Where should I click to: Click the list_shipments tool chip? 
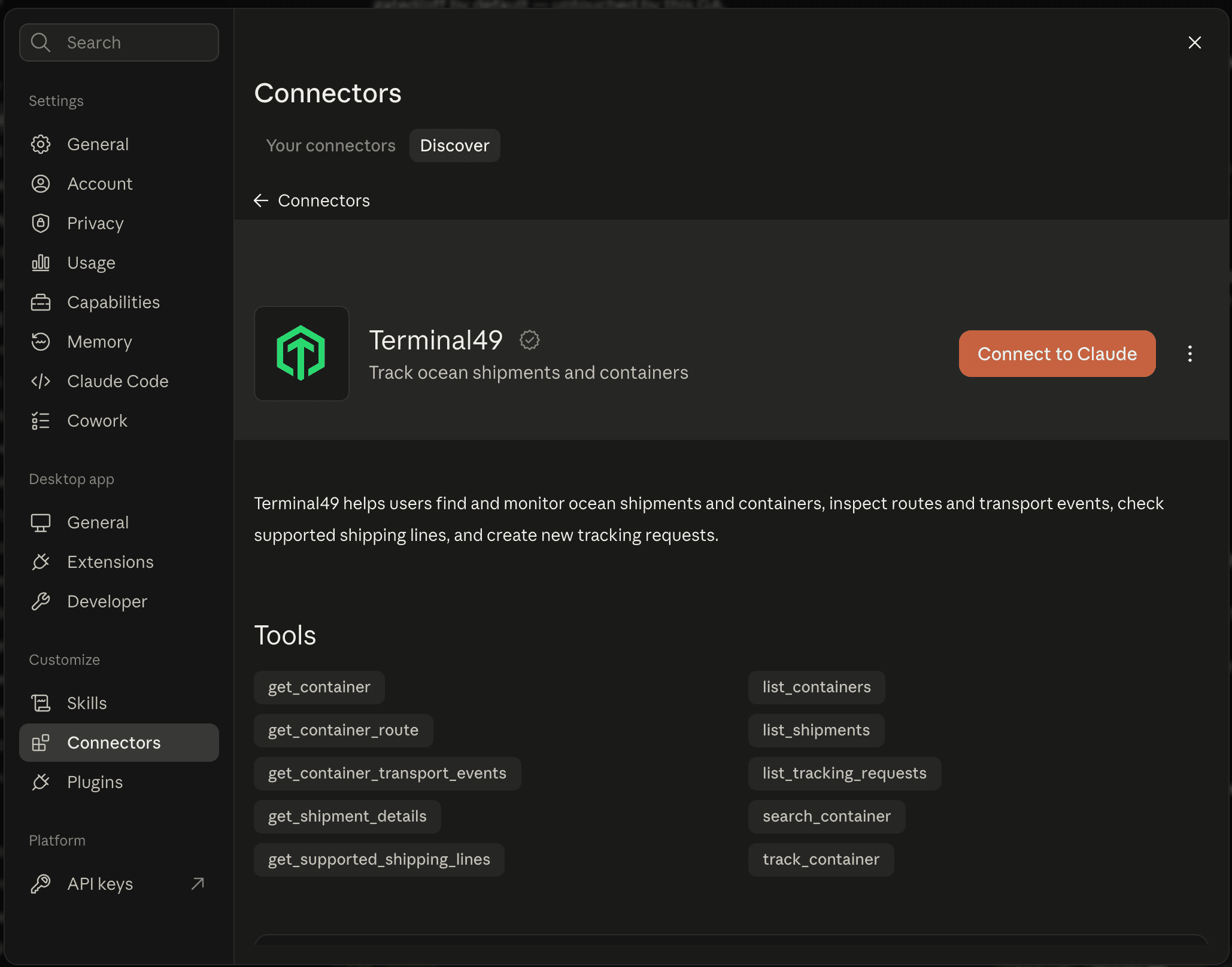click(x=816, y=730)
